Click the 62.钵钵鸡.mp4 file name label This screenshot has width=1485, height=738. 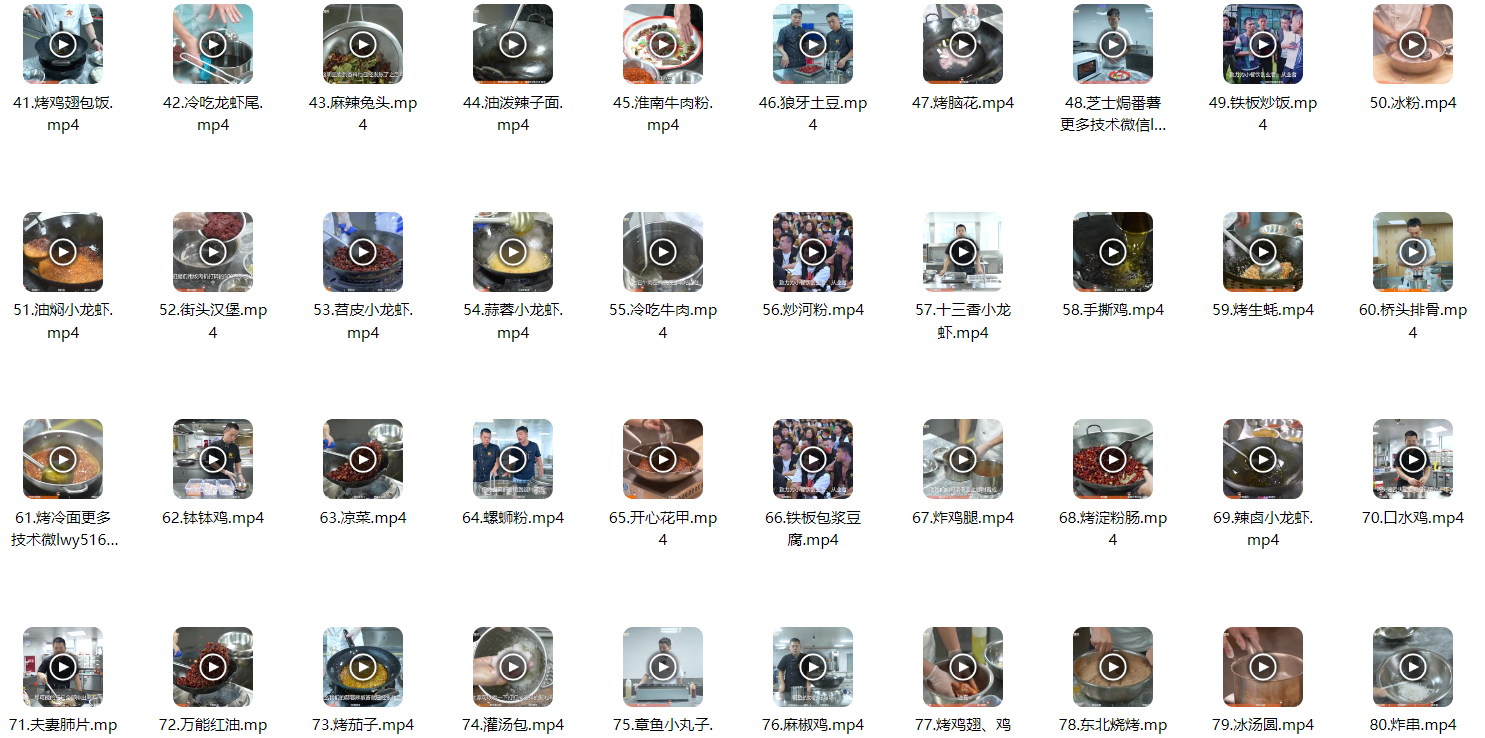pyautogui.click(x=213, y=518)
